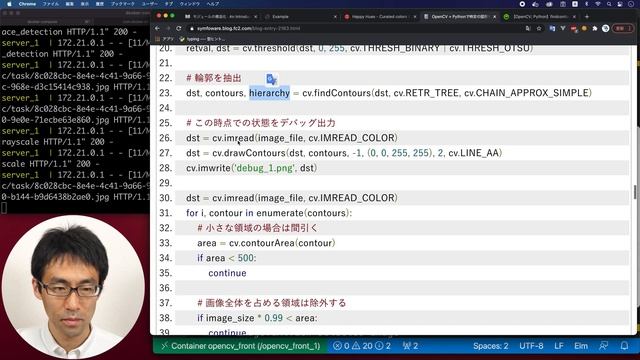This screenshot has height=360, width=640.
Task: Click cv.imwrite on line 28
Action: (x=208, y=168)
